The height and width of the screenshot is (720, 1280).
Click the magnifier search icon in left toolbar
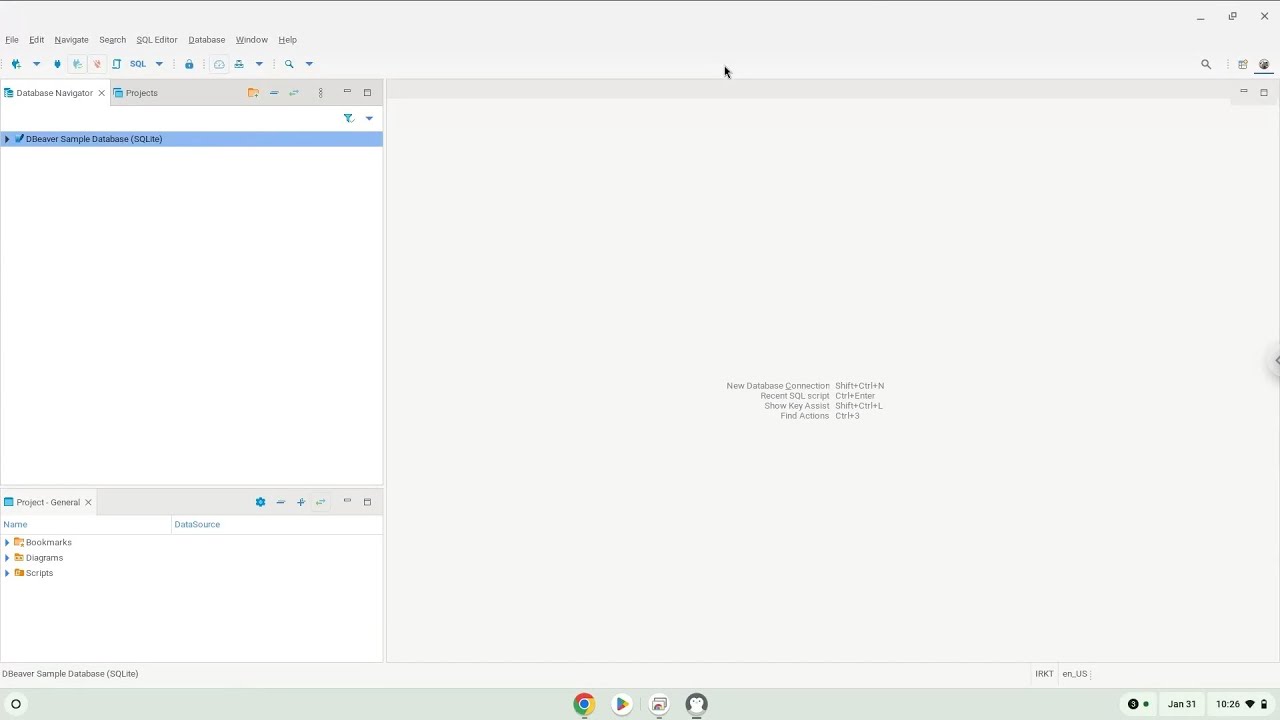click(x=289, y=64)
